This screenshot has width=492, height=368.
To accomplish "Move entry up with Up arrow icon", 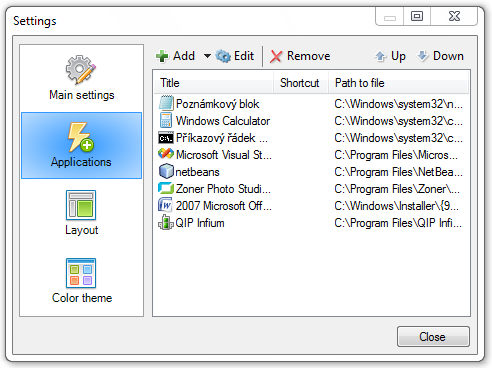I will pos(380,56).
